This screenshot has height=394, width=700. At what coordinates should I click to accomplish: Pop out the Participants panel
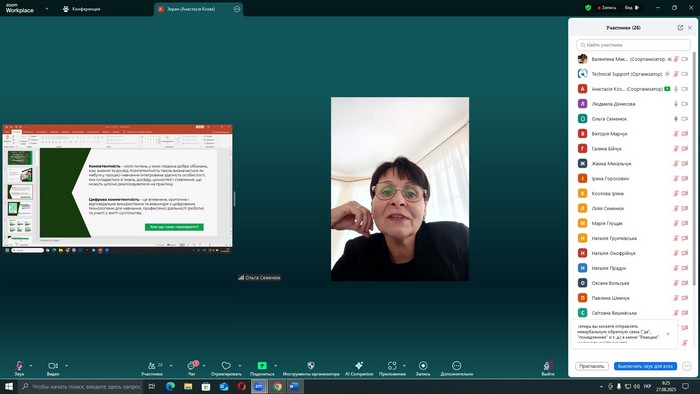(680, 28)
